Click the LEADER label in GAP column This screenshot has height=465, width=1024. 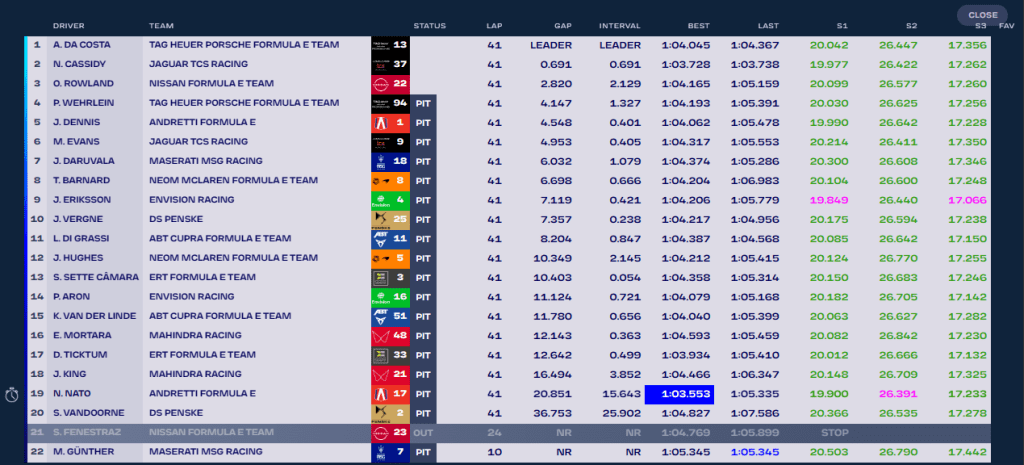pos(551,45)
